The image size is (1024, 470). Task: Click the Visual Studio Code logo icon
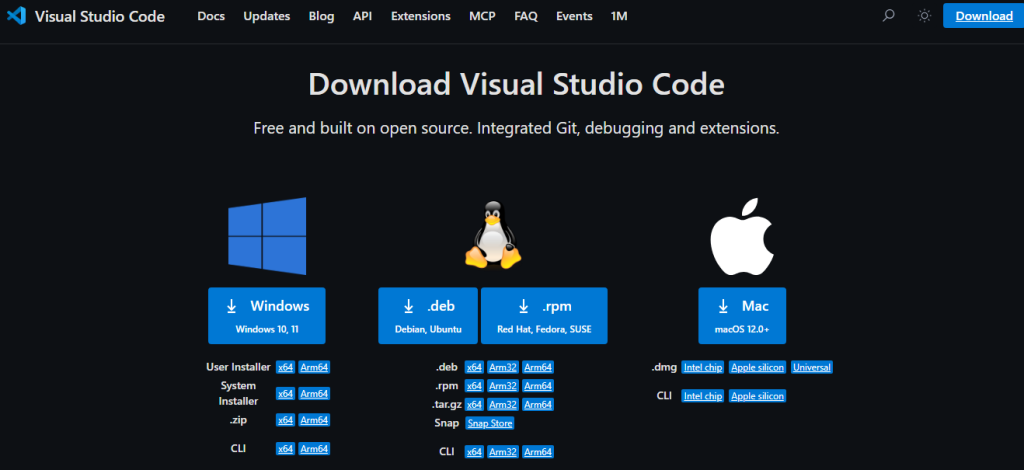pos(17,16)
